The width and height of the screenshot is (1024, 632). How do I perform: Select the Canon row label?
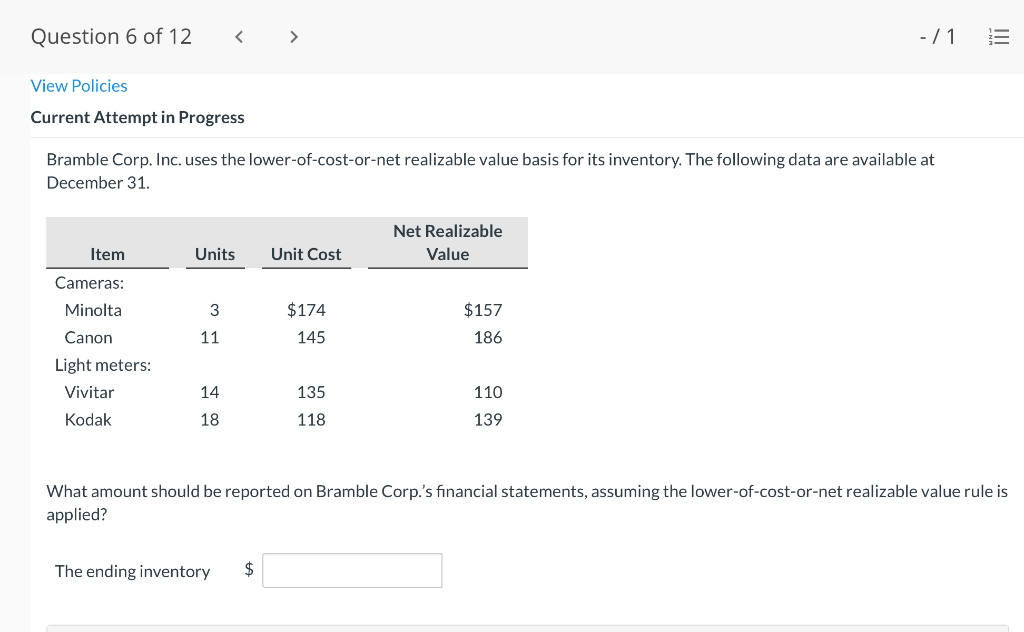pyautogui.click(x=88, y=338)
